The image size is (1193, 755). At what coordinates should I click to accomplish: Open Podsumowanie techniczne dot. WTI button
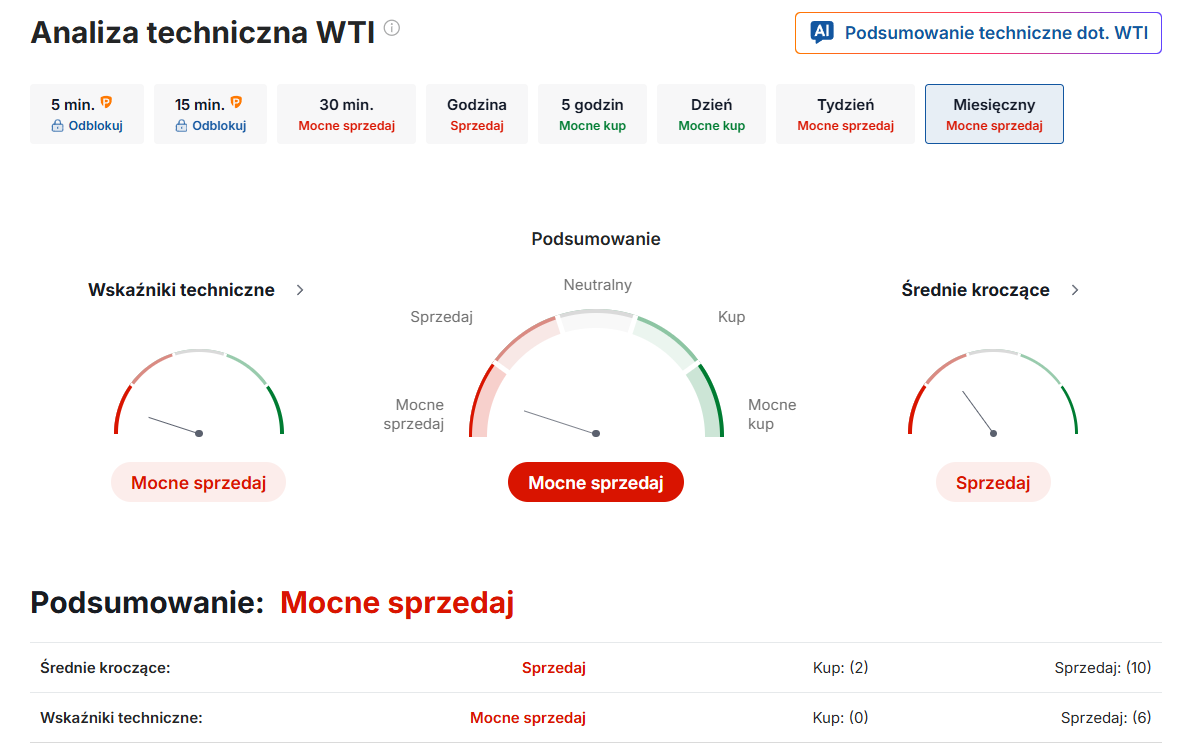point(978,33)
